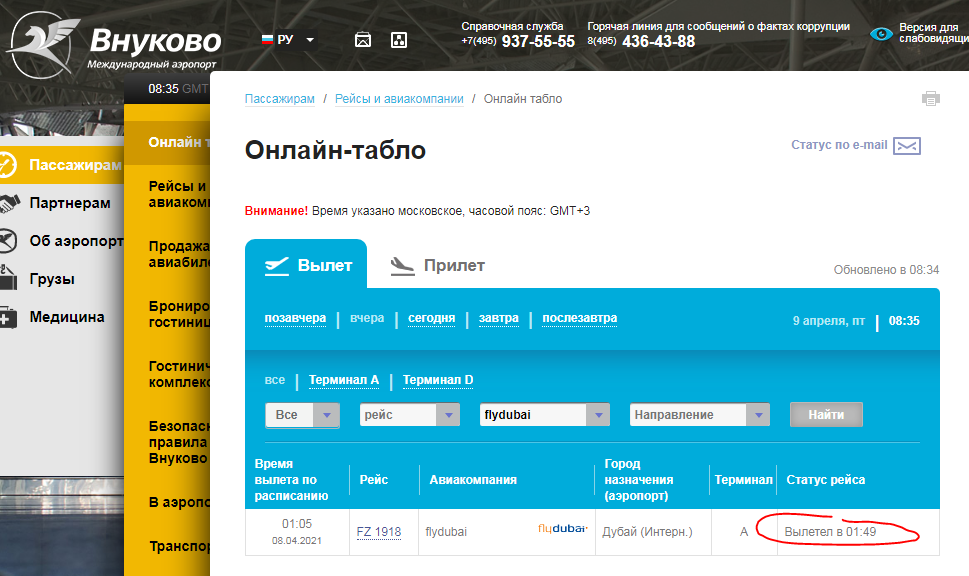
Task: Open the рейс flight number dropdown
Action: [410, 415]
